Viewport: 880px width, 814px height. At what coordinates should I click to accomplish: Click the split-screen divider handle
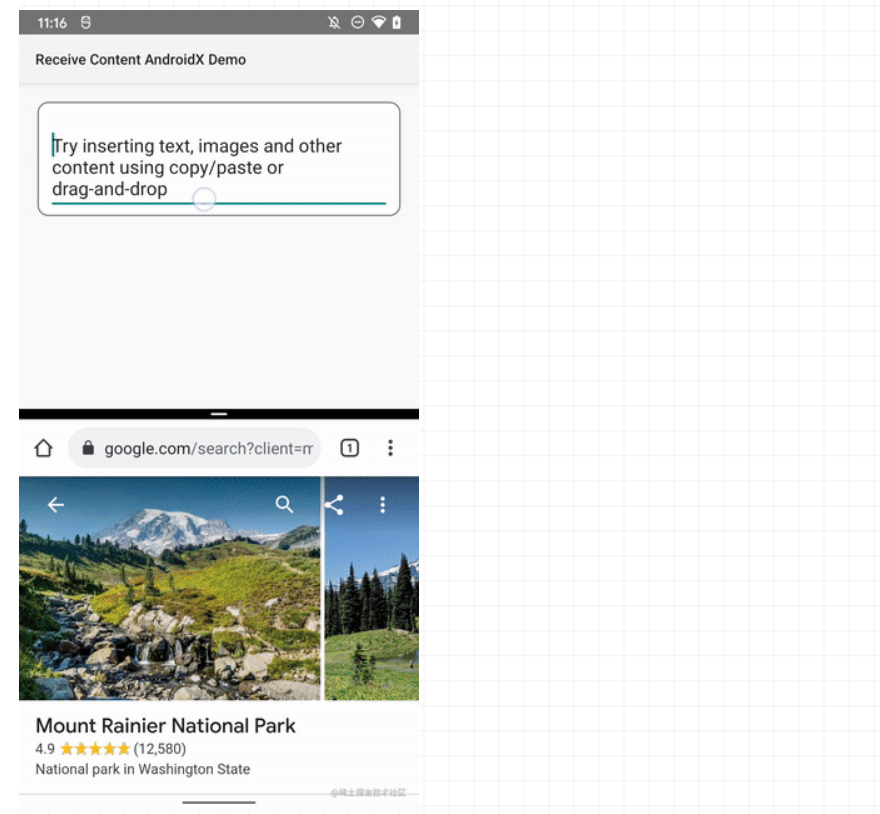point(219,413)
